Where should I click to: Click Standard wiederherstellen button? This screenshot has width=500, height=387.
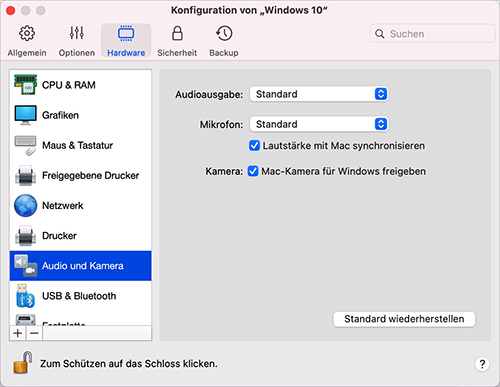coord(404,319)
